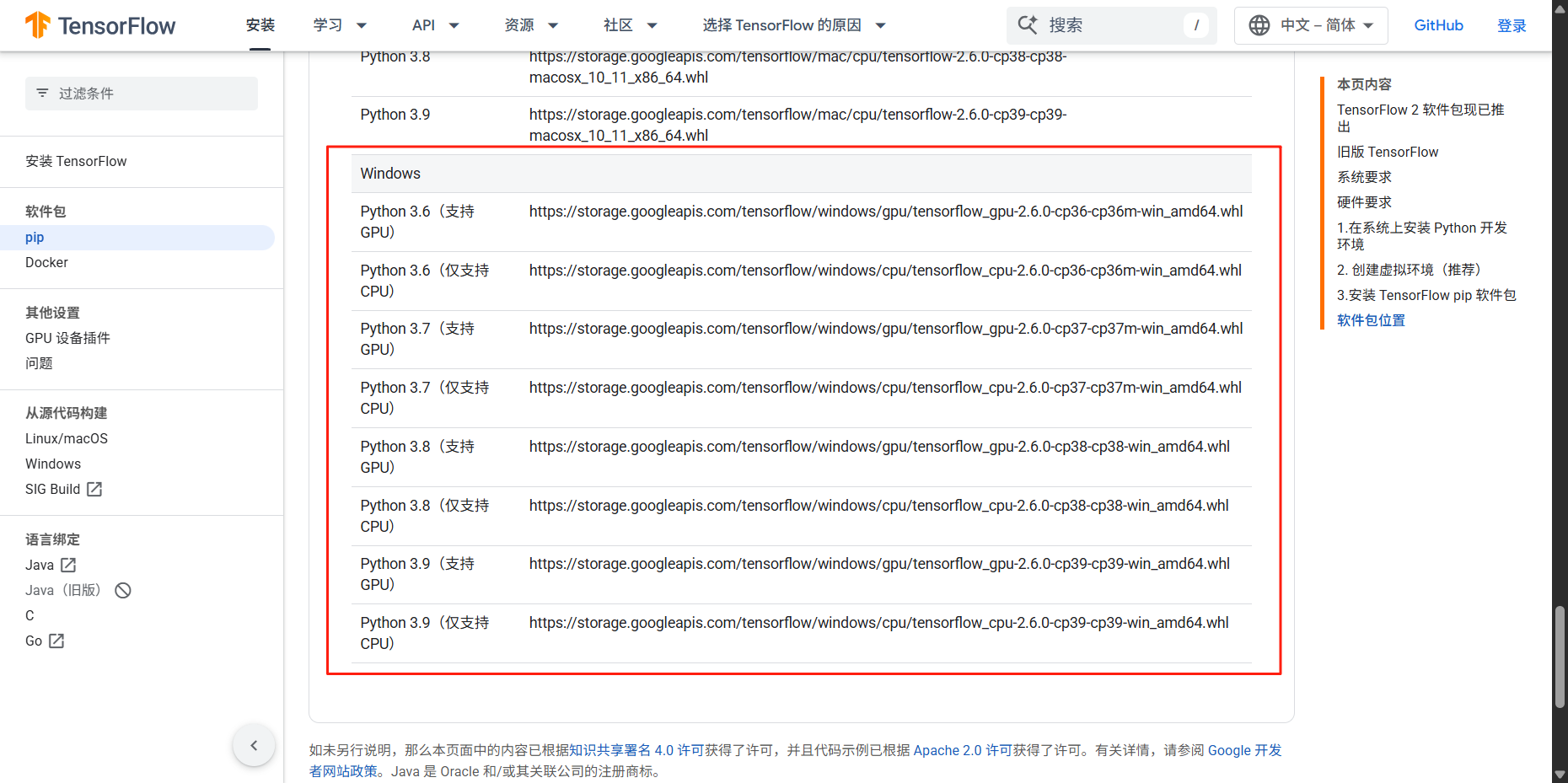Click the page vertical scrollbar thumb
The image size is (1568, 783).
pos(1560,657)
